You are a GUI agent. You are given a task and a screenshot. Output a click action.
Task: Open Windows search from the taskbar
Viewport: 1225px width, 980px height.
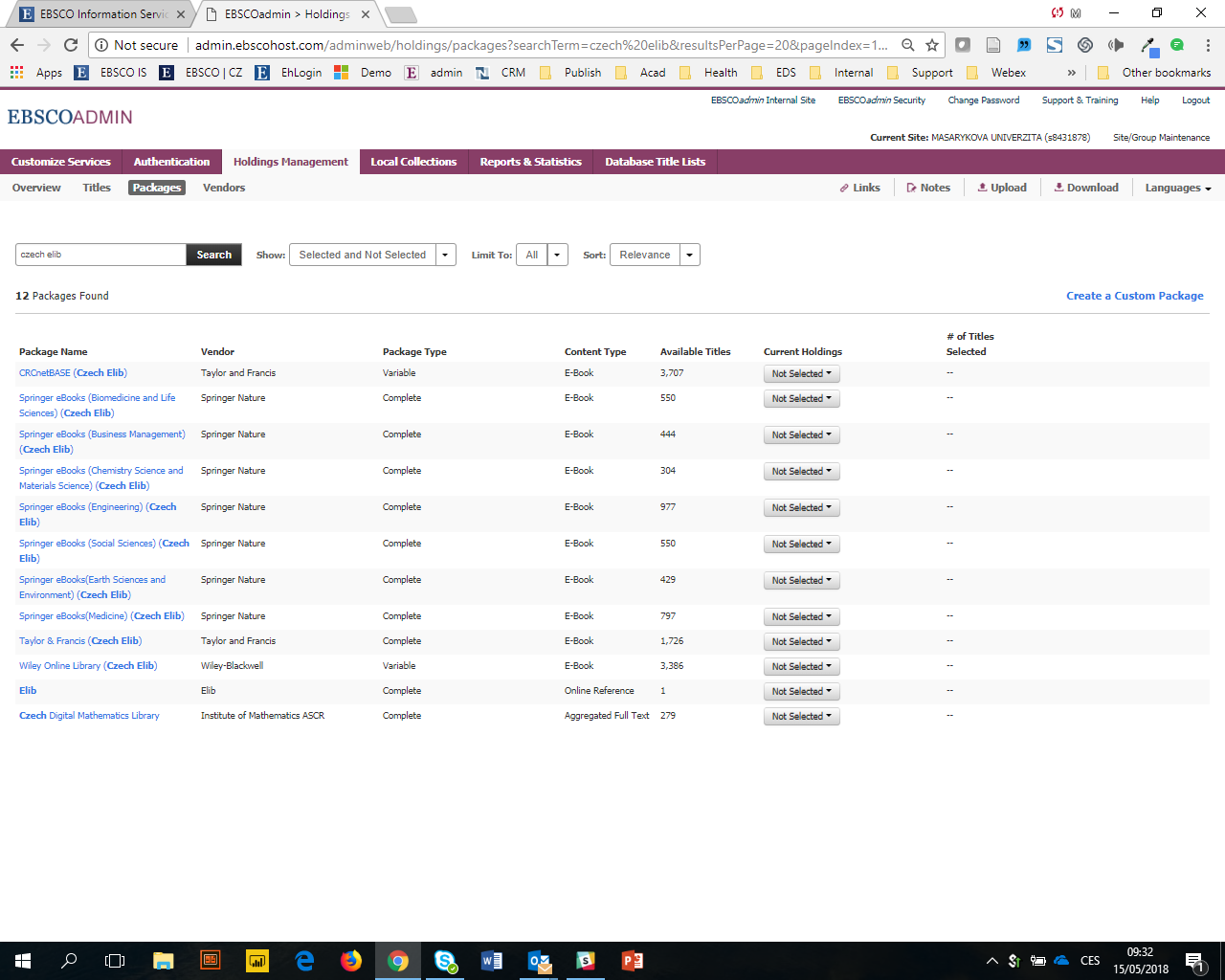tap(69, 961)
